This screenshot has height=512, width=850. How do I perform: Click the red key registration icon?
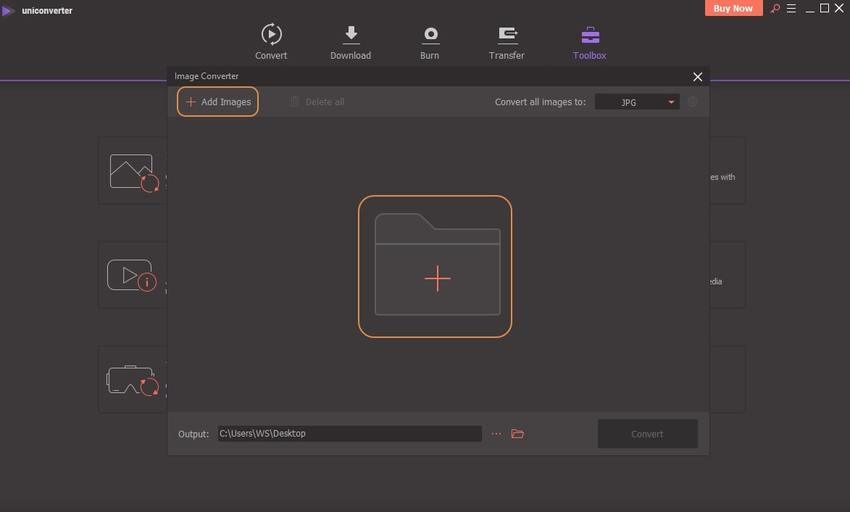pos(774,9)
